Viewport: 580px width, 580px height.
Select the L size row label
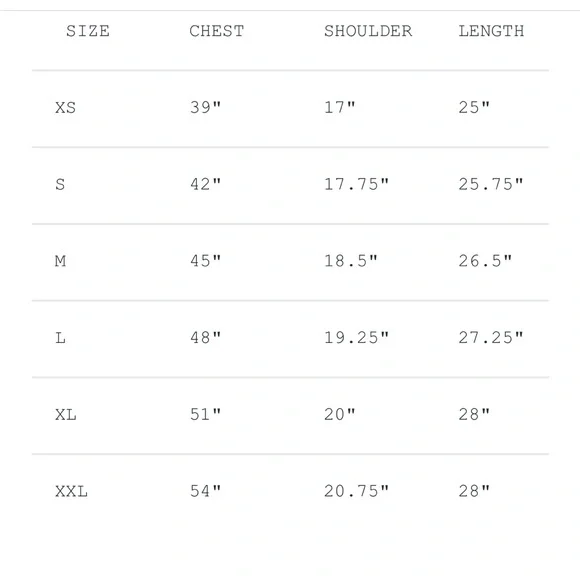point(60,338)
